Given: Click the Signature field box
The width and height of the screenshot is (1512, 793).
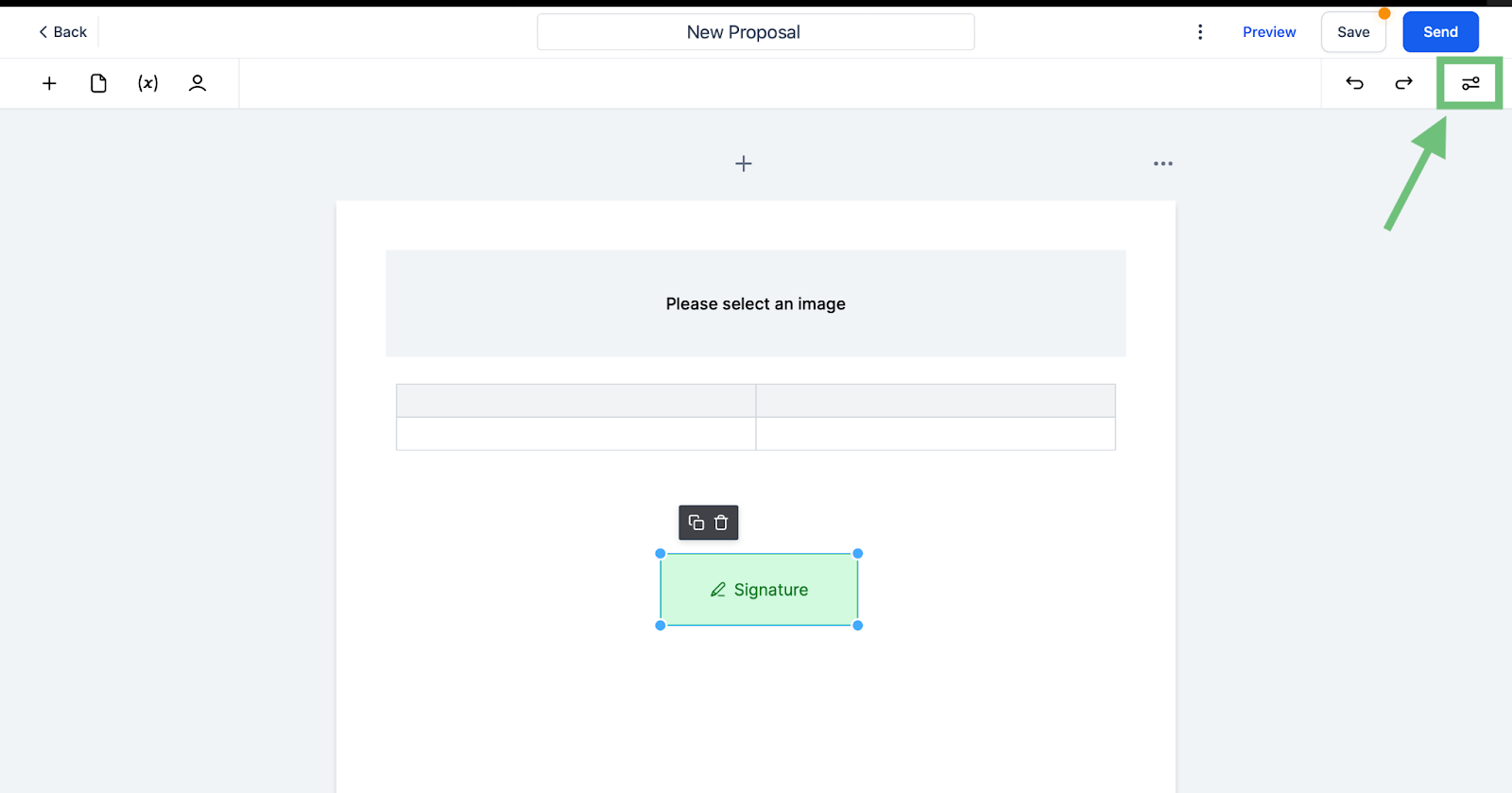Looking at the screenshot, I should [x=759, y=590].
